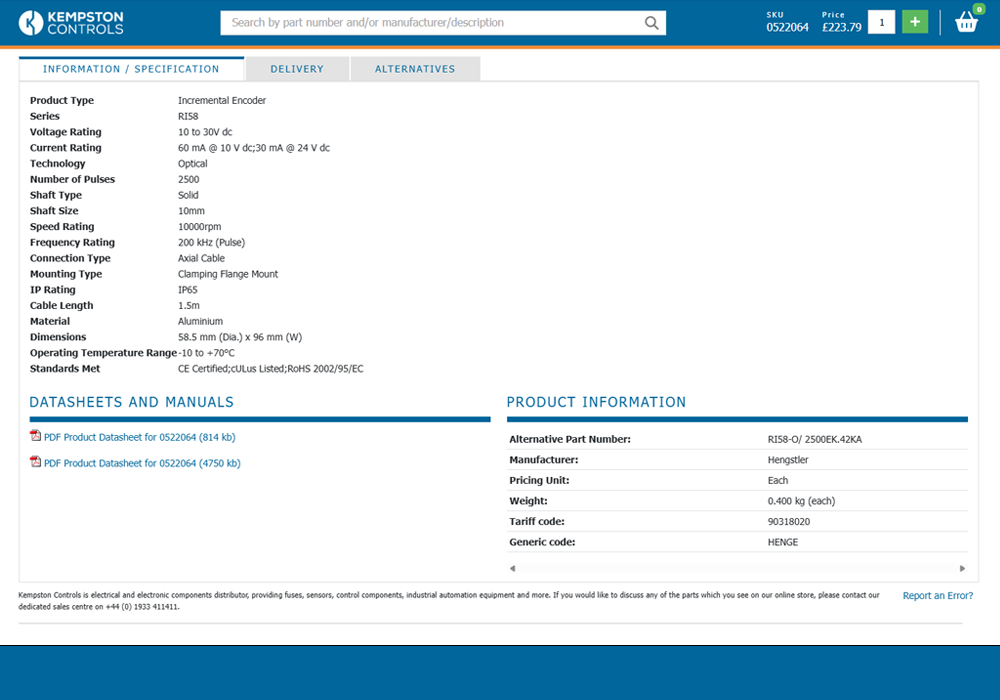1000x700 pixels.
Task: Click right arrow of product info scrollbar
Action: (x=962, y=568)
